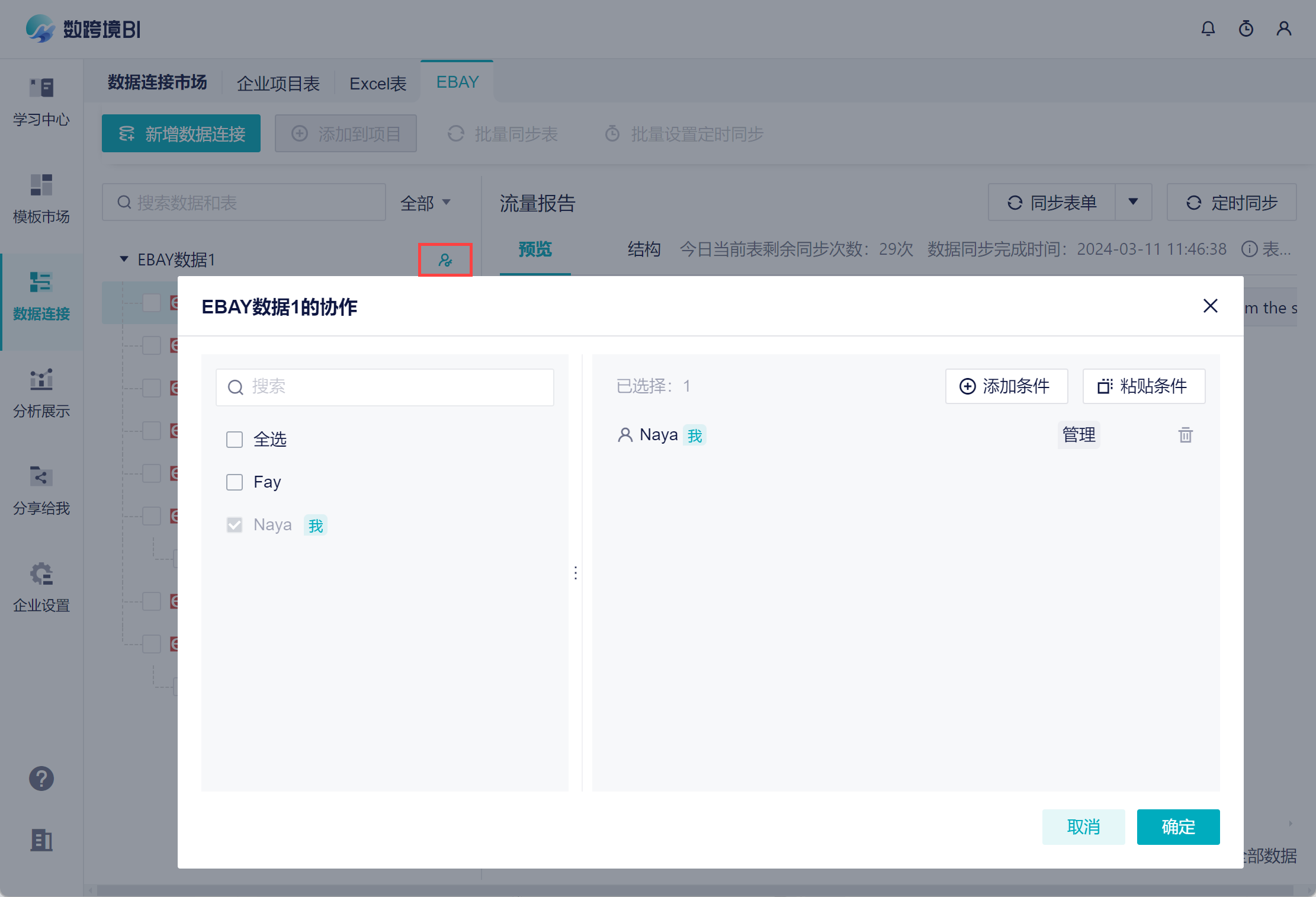1316x897 pixels.
Task: Open the timer clock icon in header
Action: point(1246,28)
